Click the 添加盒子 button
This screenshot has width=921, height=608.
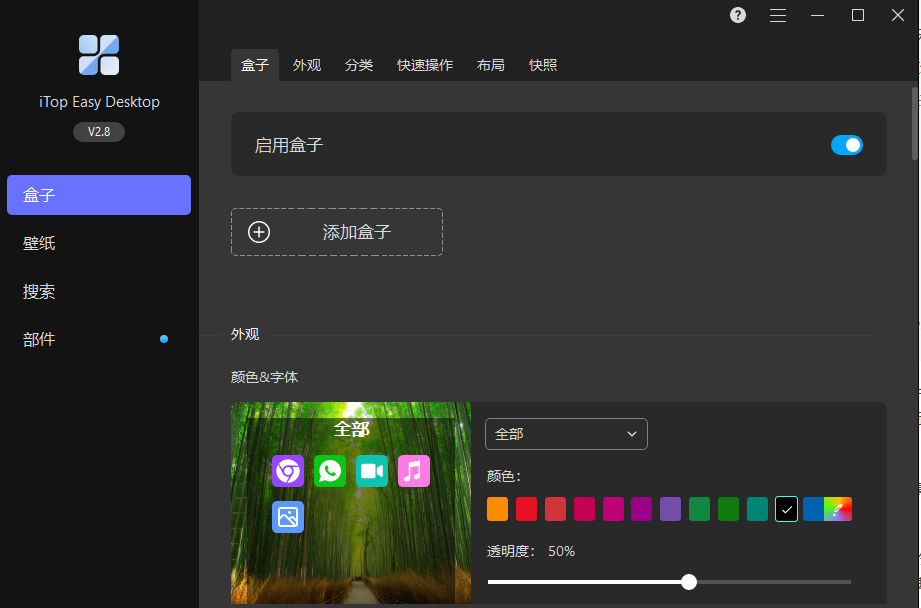pos(336,231)
